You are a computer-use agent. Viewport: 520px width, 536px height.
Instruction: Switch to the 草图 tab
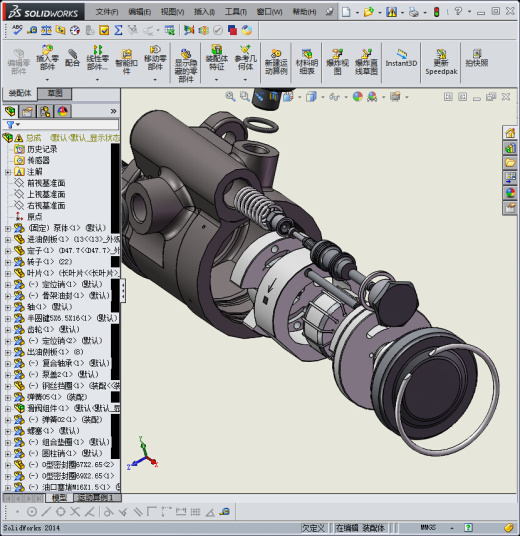coord(55,93)
